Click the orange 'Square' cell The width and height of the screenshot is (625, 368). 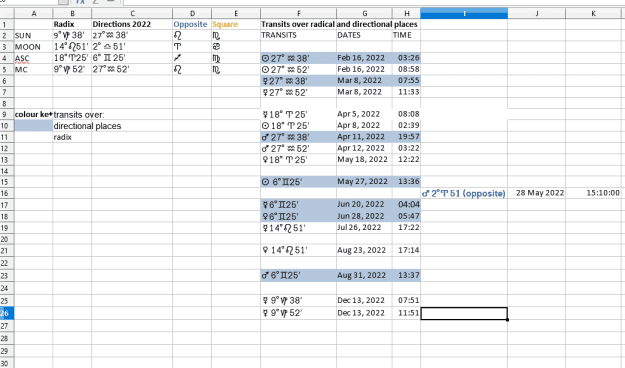click(236, 24)
